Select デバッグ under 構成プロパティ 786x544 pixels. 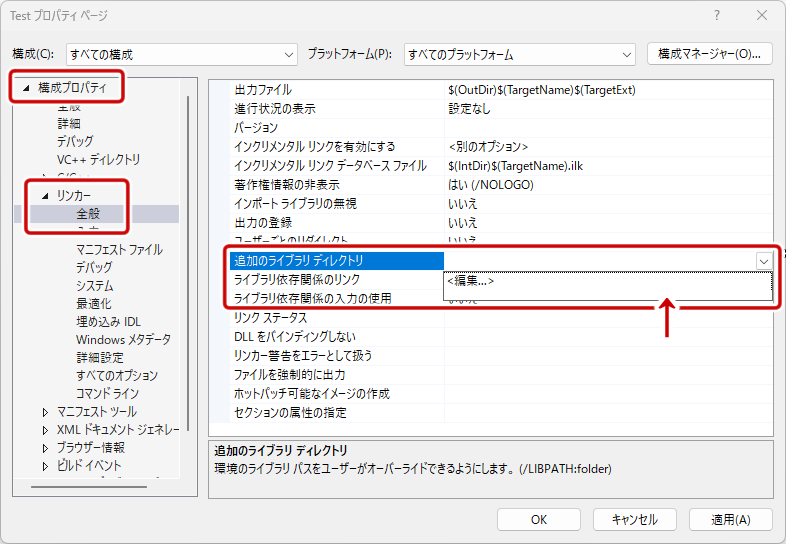(75, 141)
